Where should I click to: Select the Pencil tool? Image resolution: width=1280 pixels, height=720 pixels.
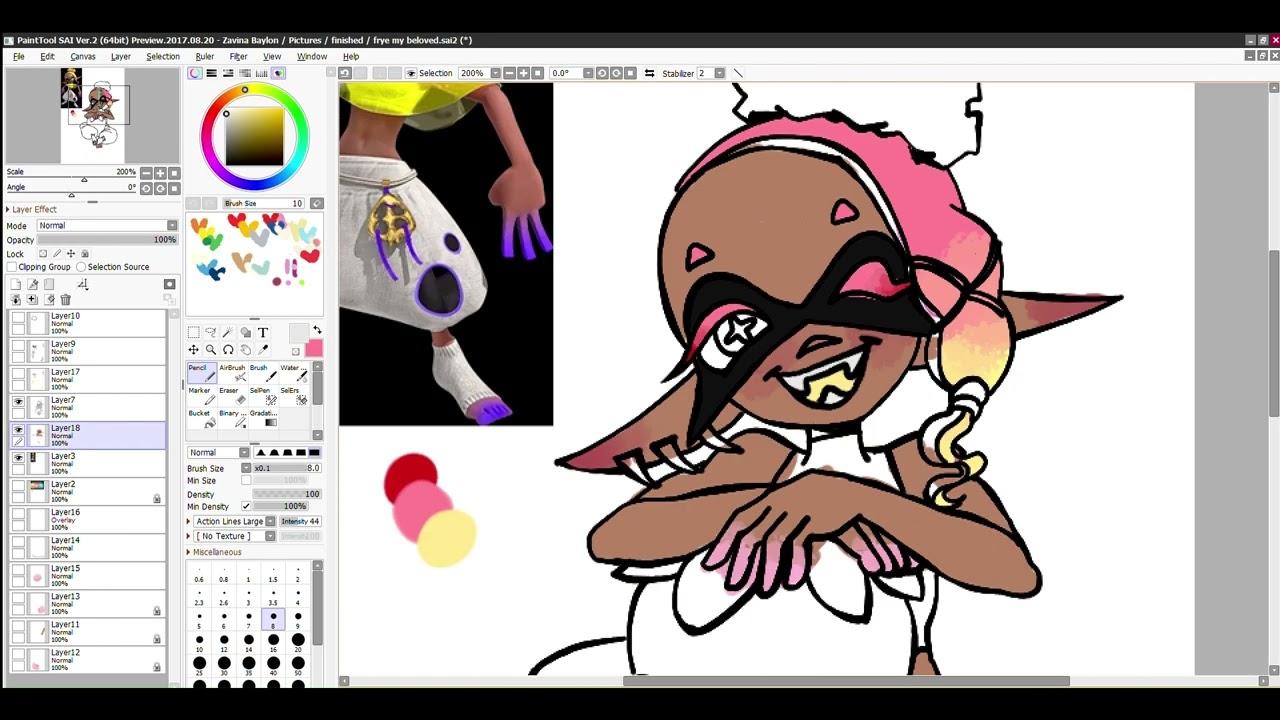point(202,372)
